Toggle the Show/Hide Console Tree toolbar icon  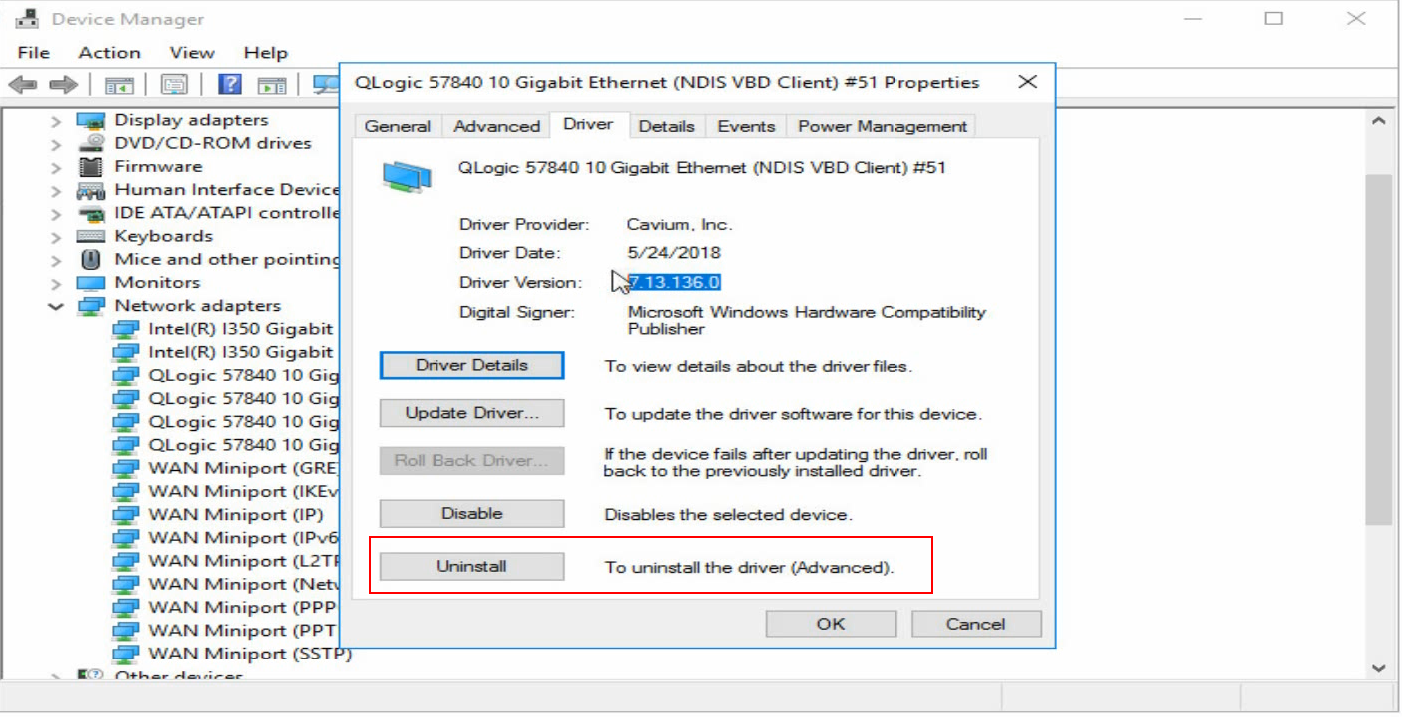coord(120,85)
